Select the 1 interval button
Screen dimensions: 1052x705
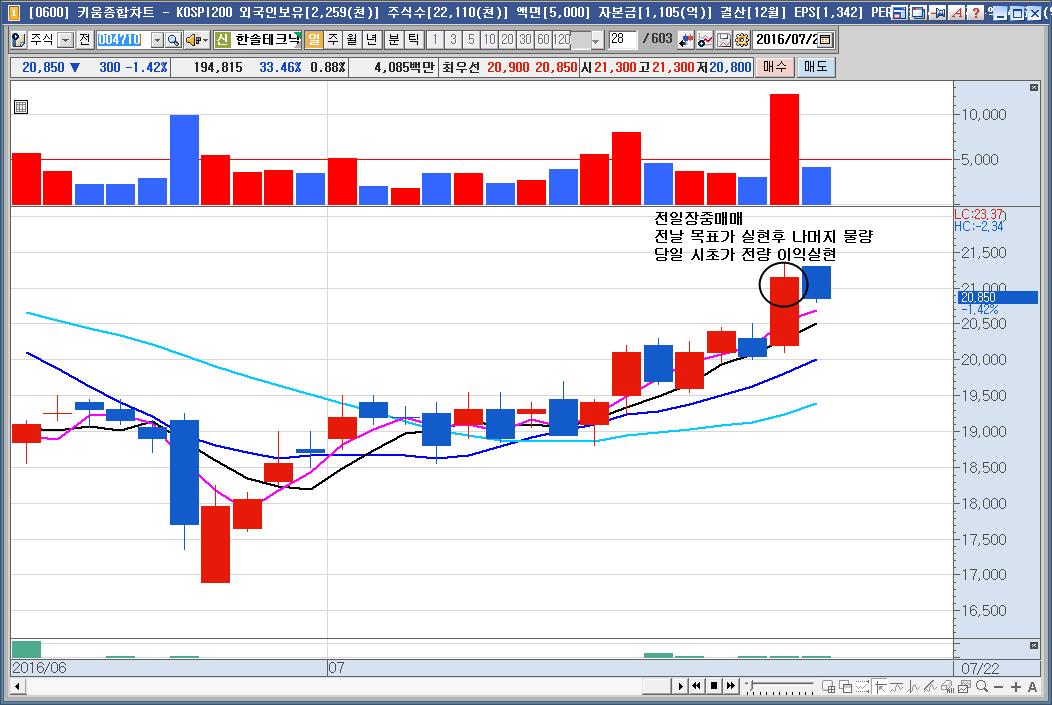tap(435, 40)
